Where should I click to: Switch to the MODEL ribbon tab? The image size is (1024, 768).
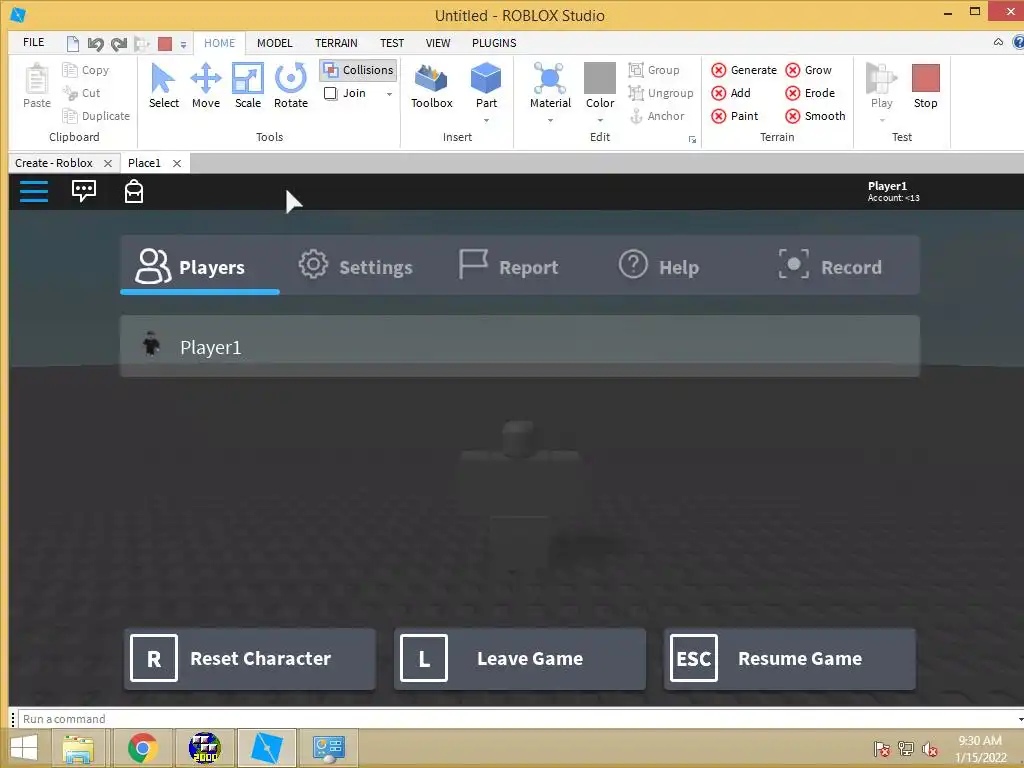click(274, 43)
